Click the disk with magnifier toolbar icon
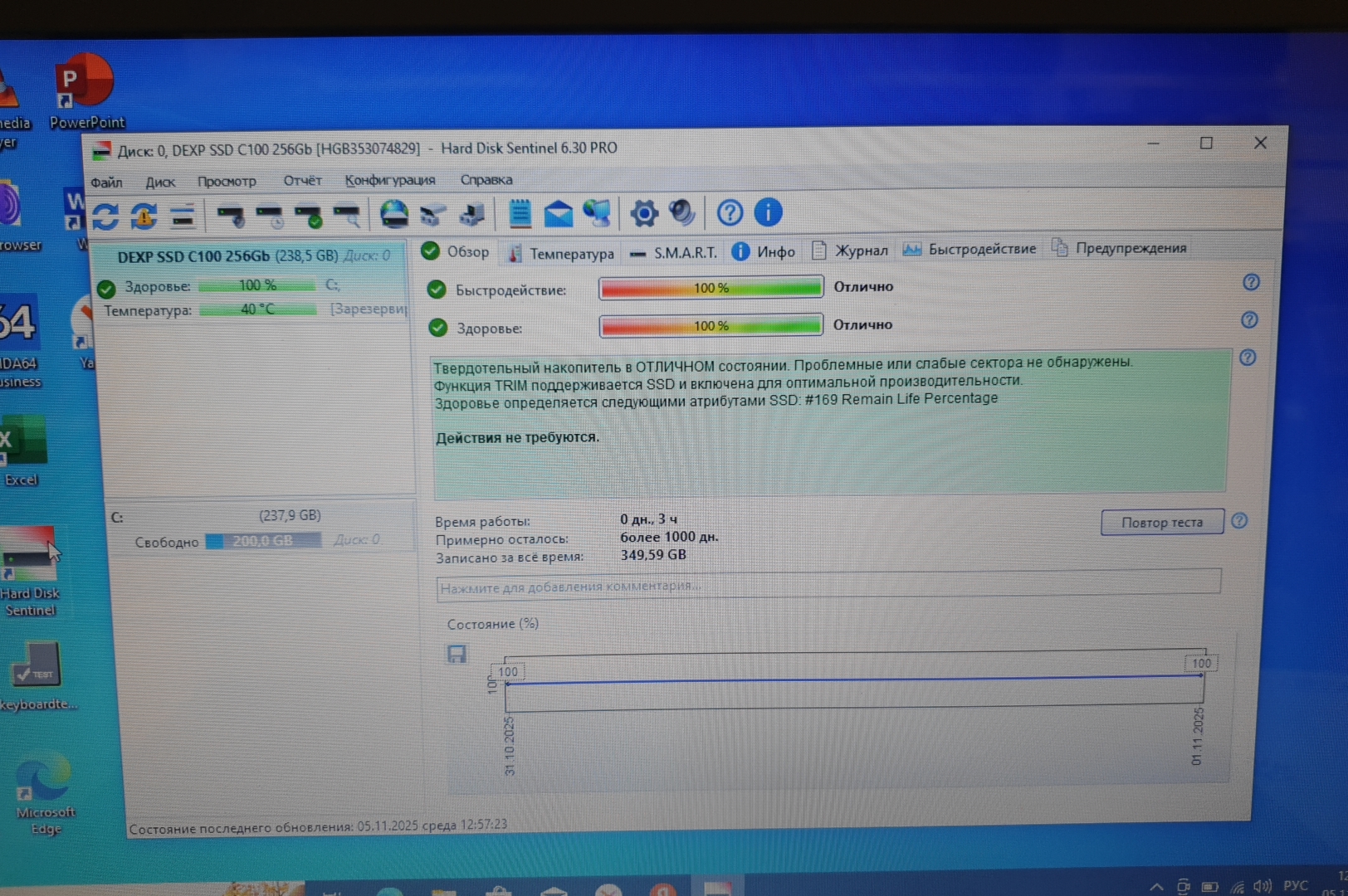The width and height of the screenshot is (1348, 896). tap(347, 216)
